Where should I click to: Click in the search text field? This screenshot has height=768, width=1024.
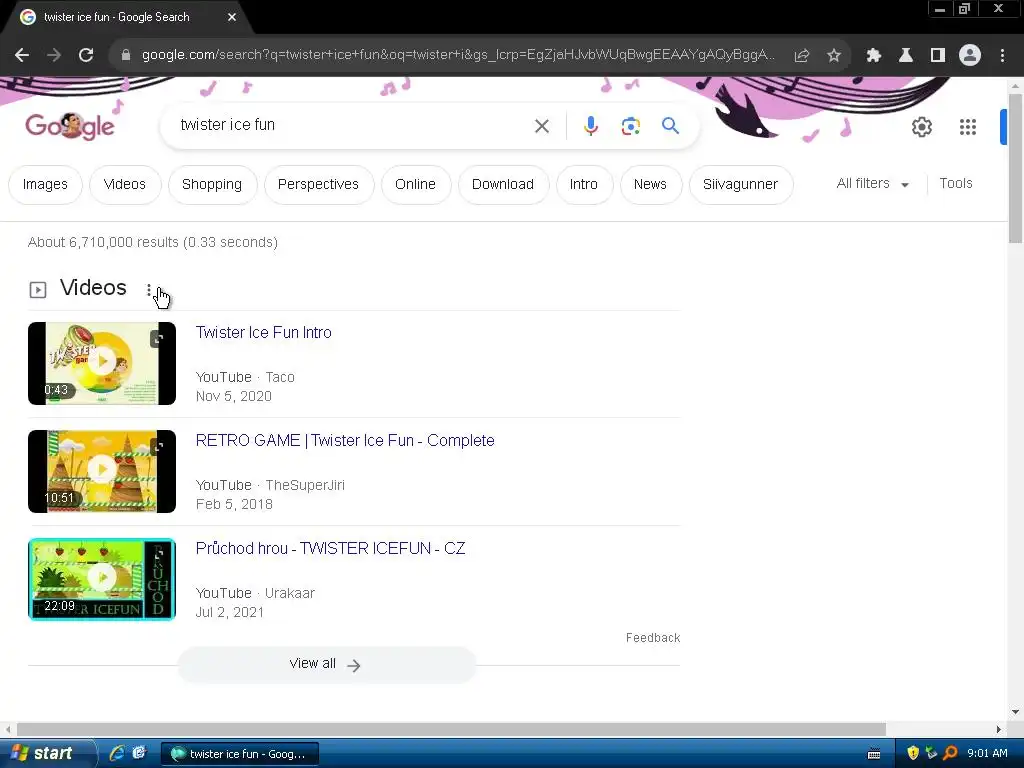(x=353, y=125)
